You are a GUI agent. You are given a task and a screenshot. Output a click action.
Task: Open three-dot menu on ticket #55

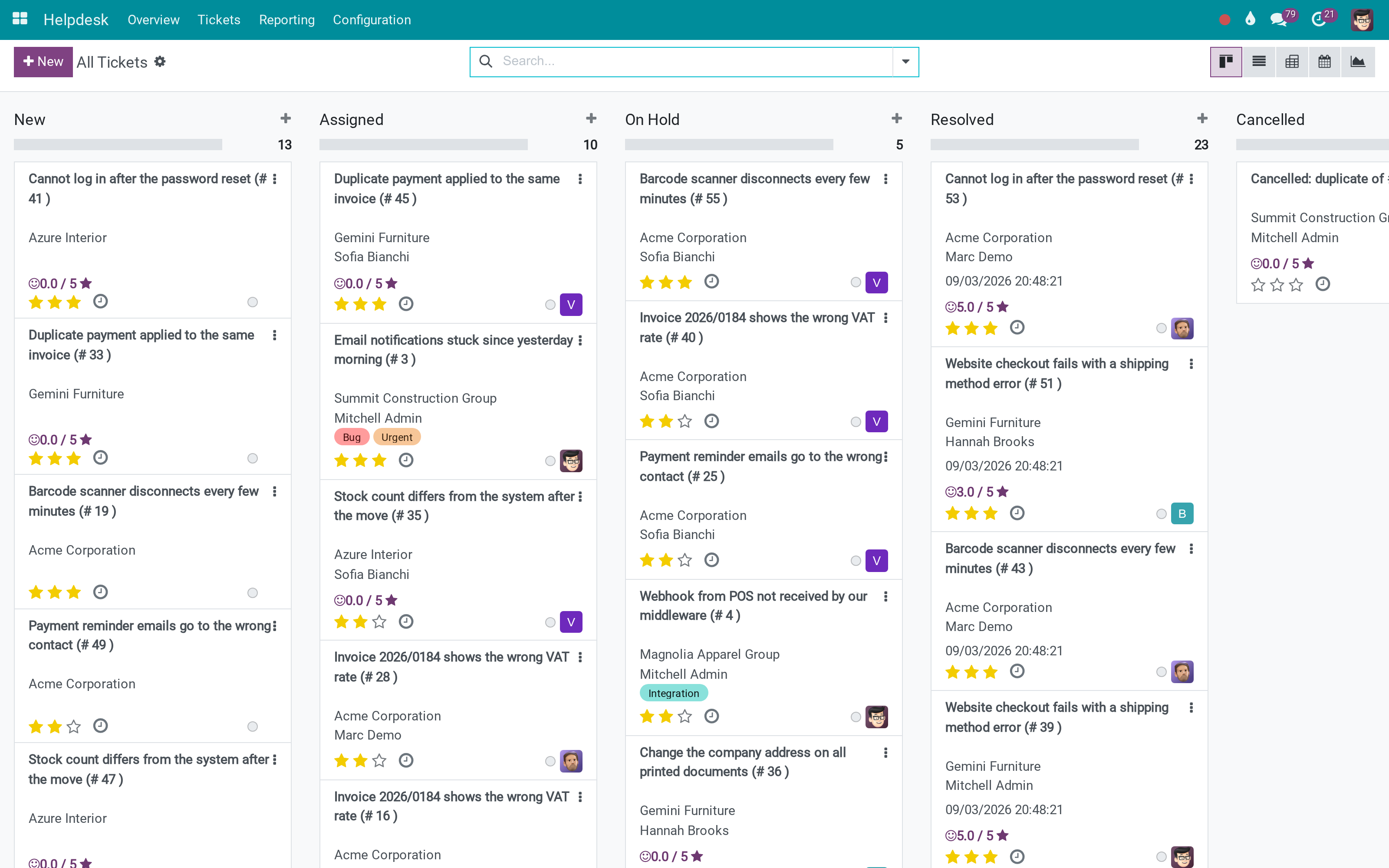pos(885,179)
